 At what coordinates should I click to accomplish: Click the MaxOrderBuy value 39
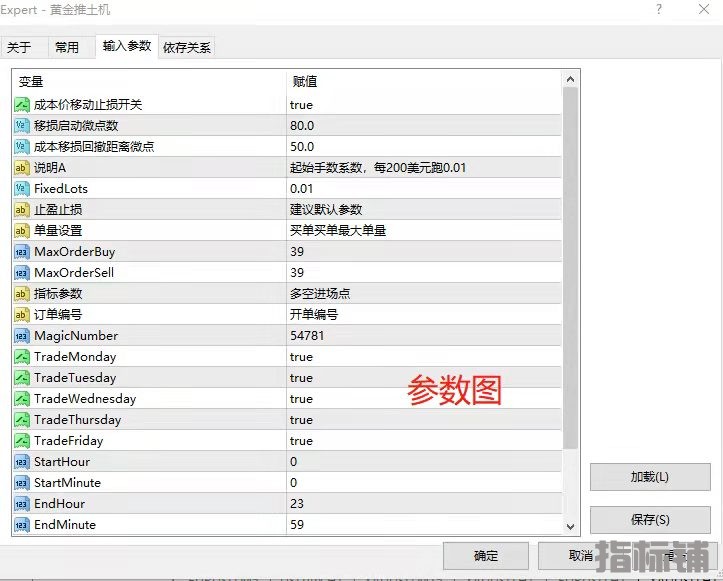[x=297, y=252]
